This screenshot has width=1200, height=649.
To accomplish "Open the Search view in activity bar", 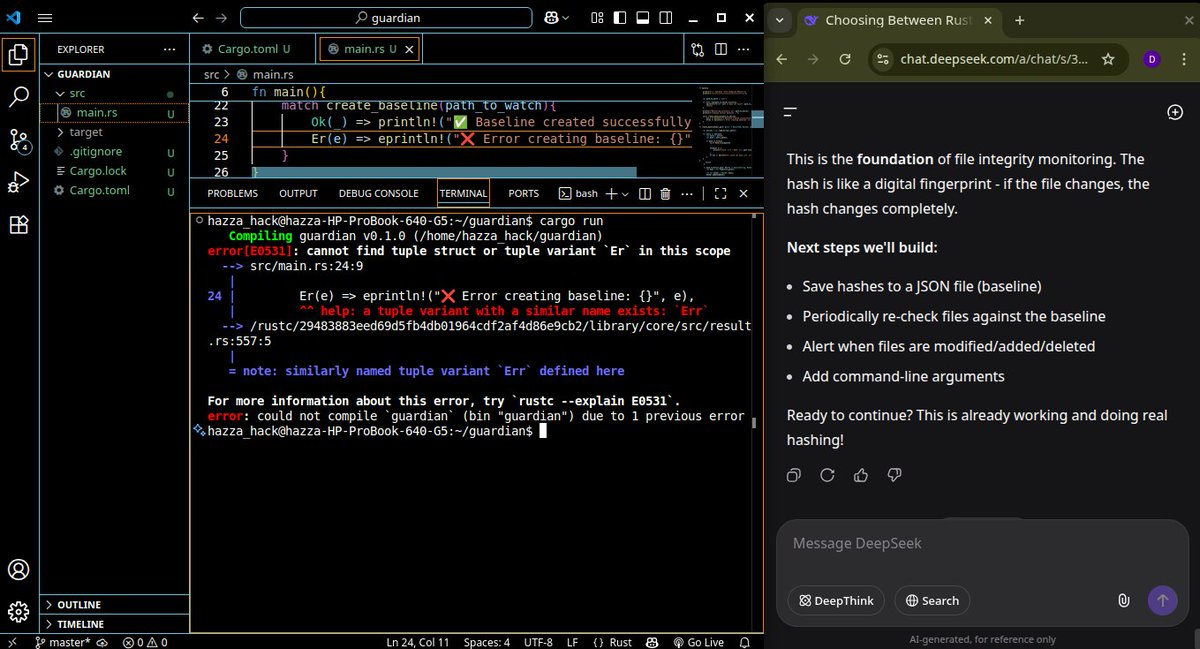I will tap(18, 97).
